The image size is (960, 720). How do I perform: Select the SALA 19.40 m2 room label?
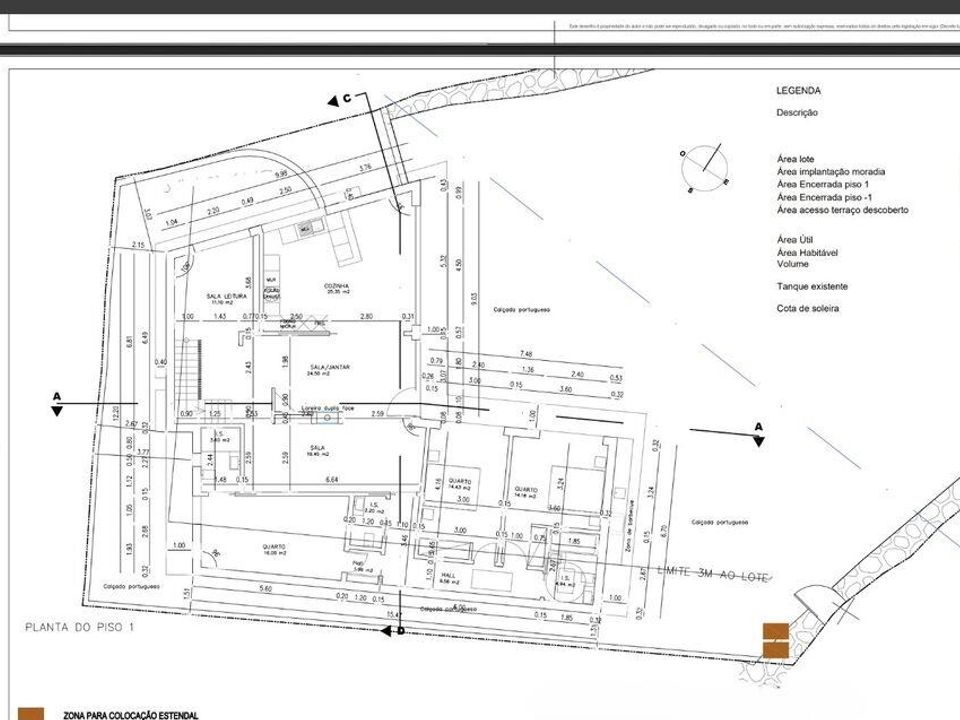(x=318, y=451)
